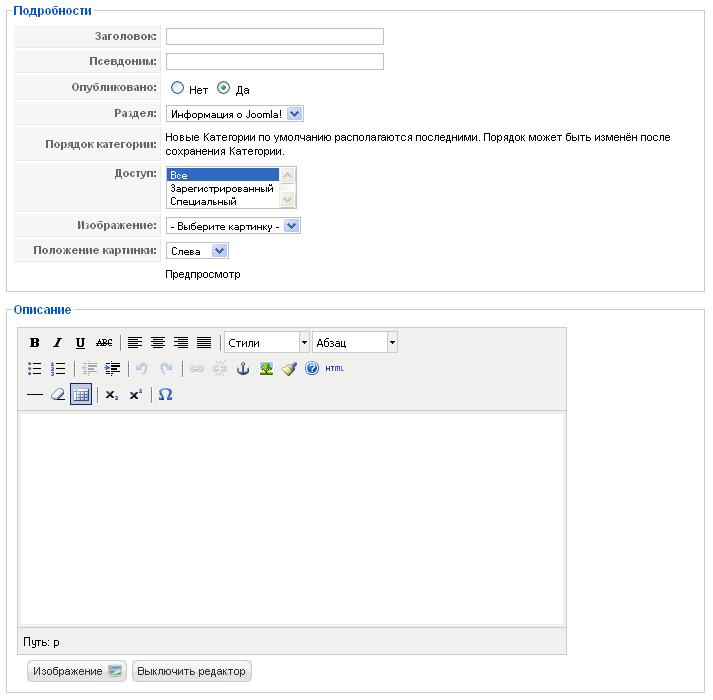Image resolution: width=713 pixels, height=700 pixels.
Task: Click the outdent icon
Action: tap(90, 368)
